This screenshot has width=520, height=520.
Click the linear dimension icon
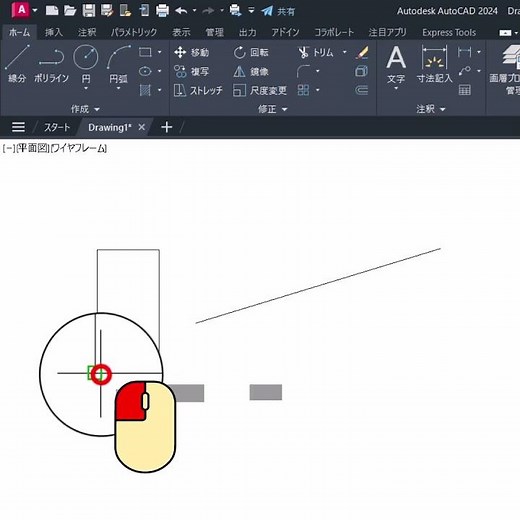point(464,52)
